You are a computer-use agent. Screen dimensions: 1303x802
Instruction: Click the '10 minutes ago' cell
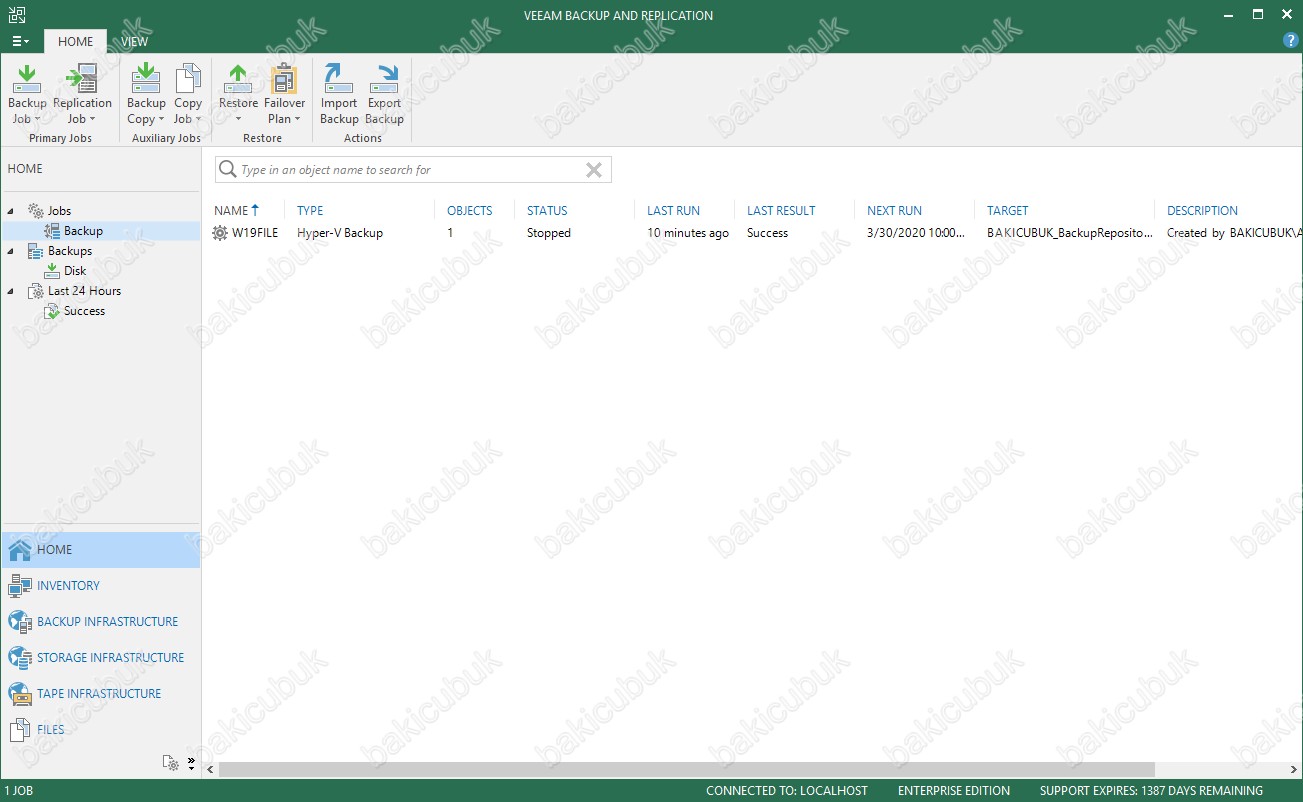[688, 233]
